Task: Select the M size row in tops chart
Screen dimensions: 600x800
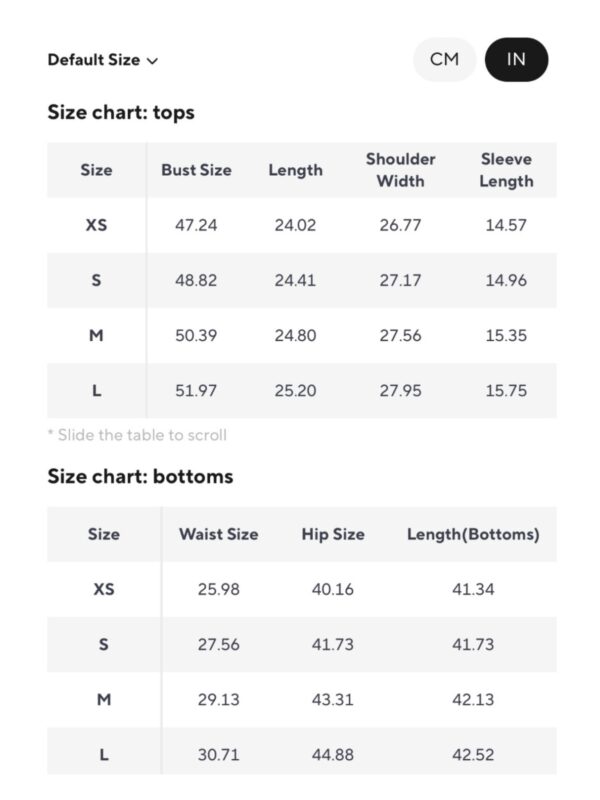Action: (302, 335)
